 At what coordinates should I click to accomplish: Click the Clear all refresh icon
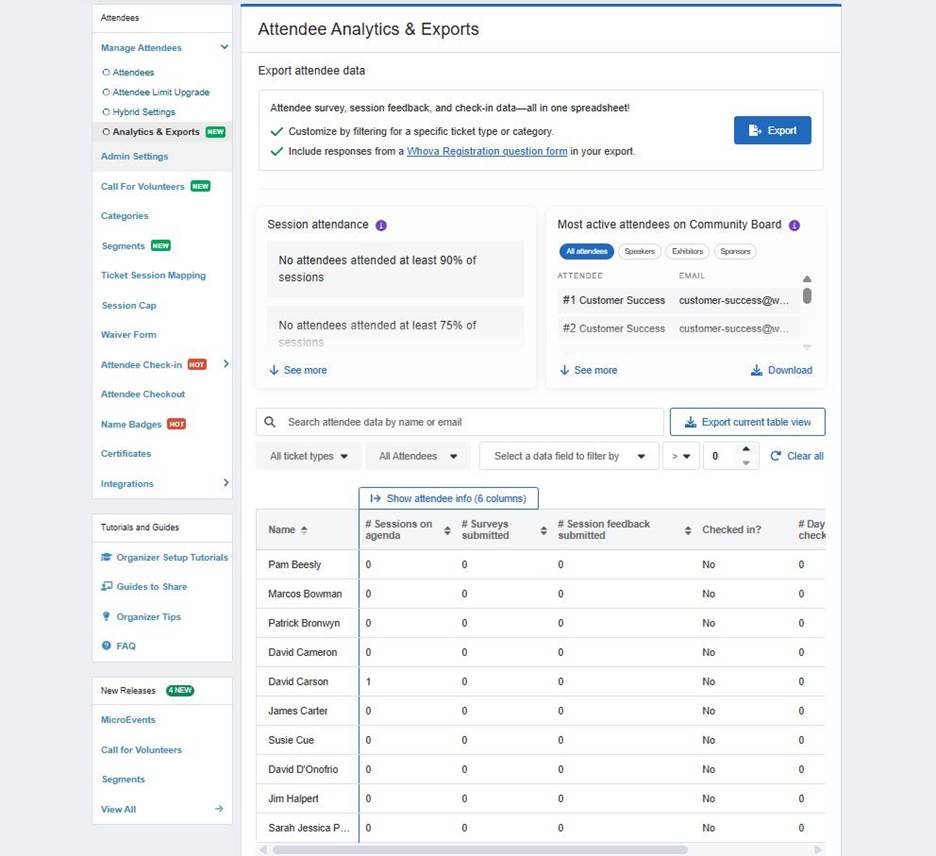775,456
